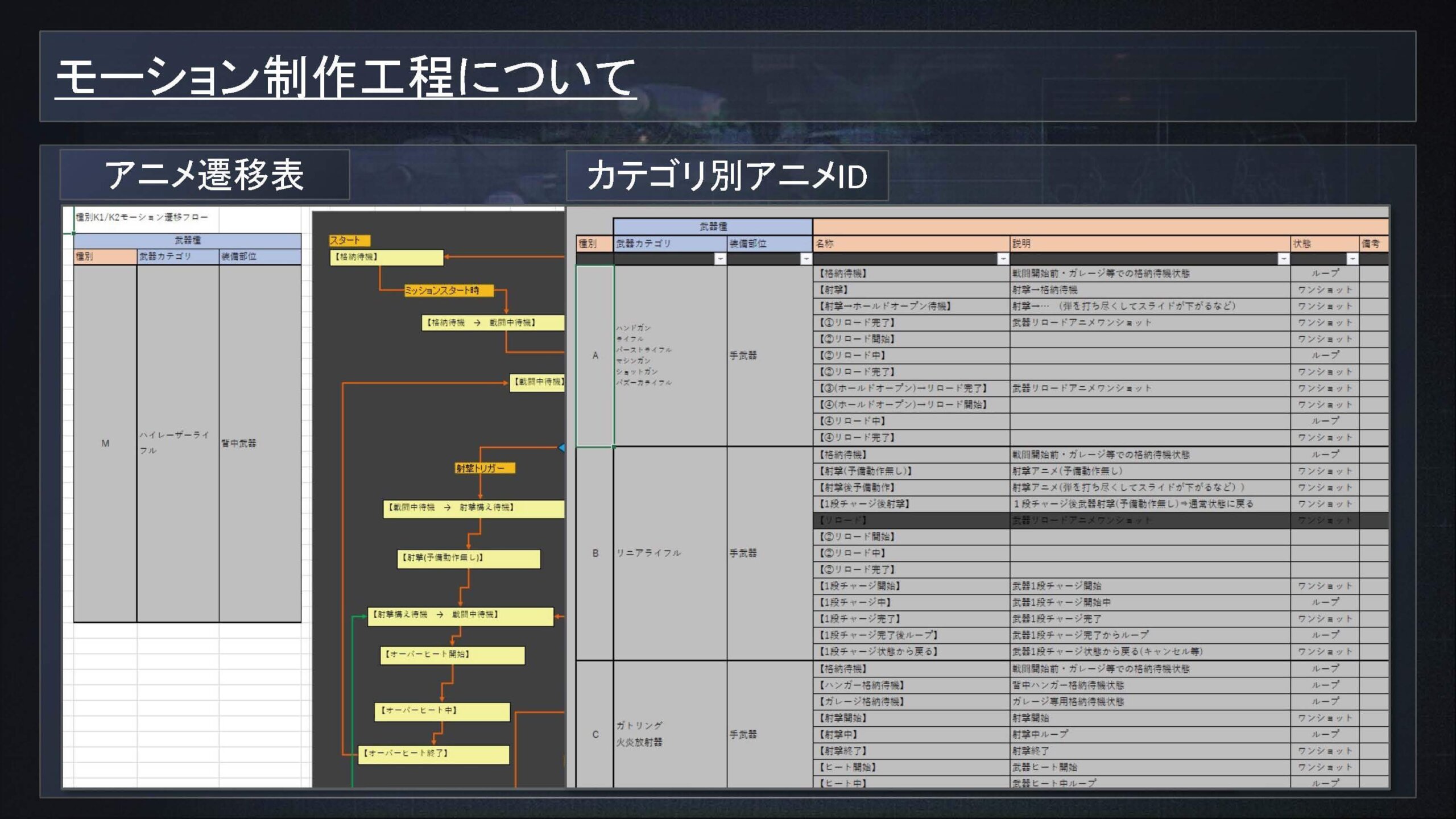The width and height of the screenshot is (1456, 819).
Task: Select the 射撃中ループ description cell
Action: [1150, 735]
